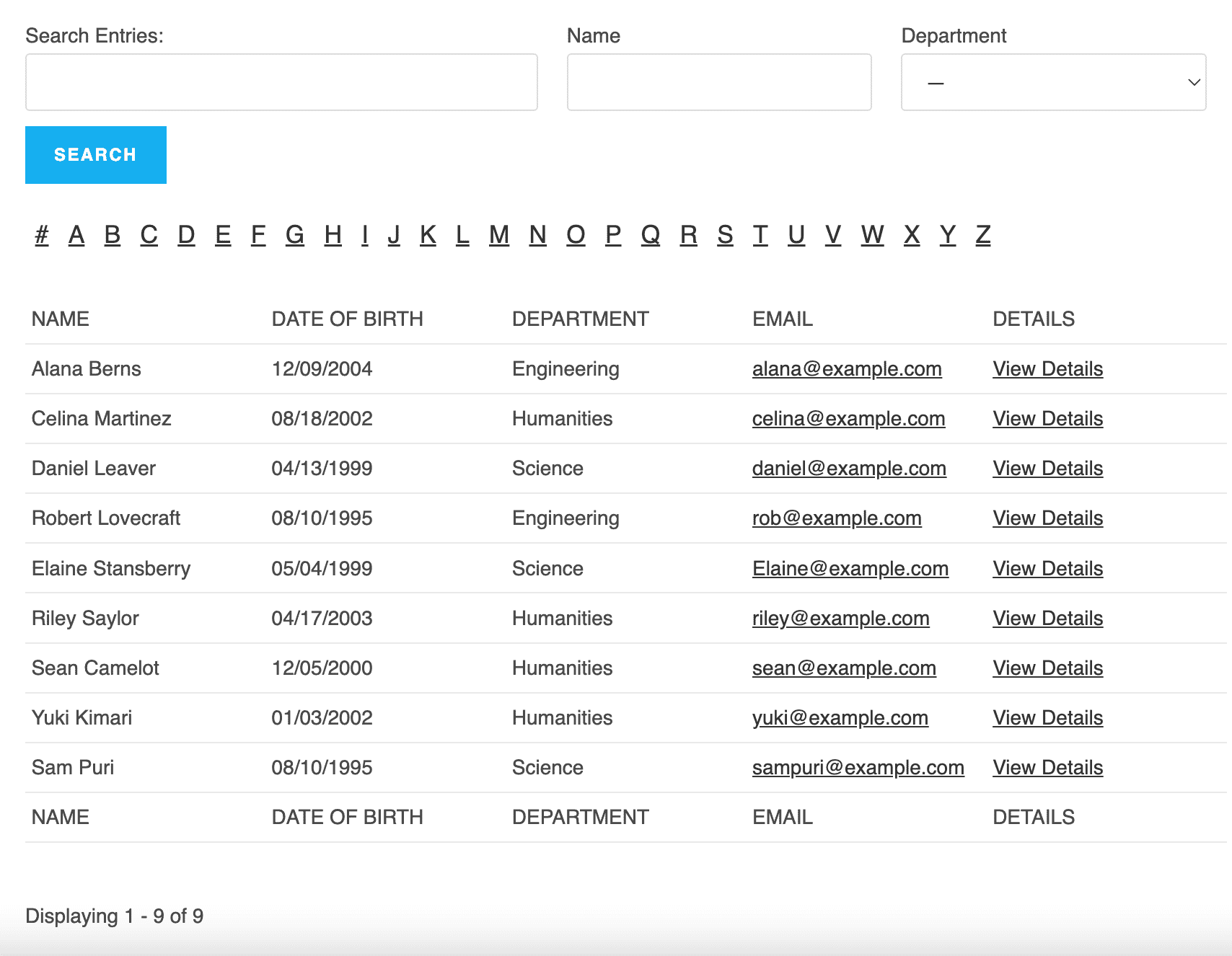Screen dimensions: 1232x956
Task: Open riley@example.com email link
Action: point(841,619)
